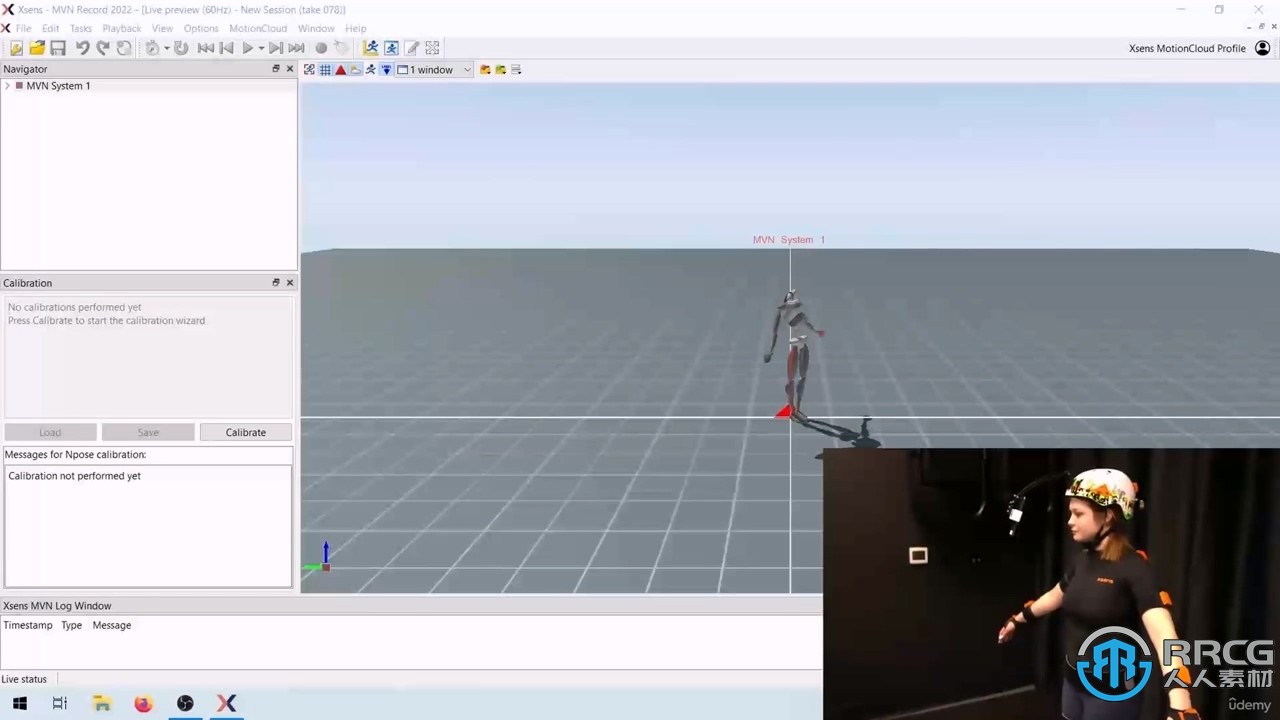Image resolution: width=1280 pixels, height=720 pixels.
Task: Save the session with the floppy icon
Action: pyautogui.click(x=58, y=48)
